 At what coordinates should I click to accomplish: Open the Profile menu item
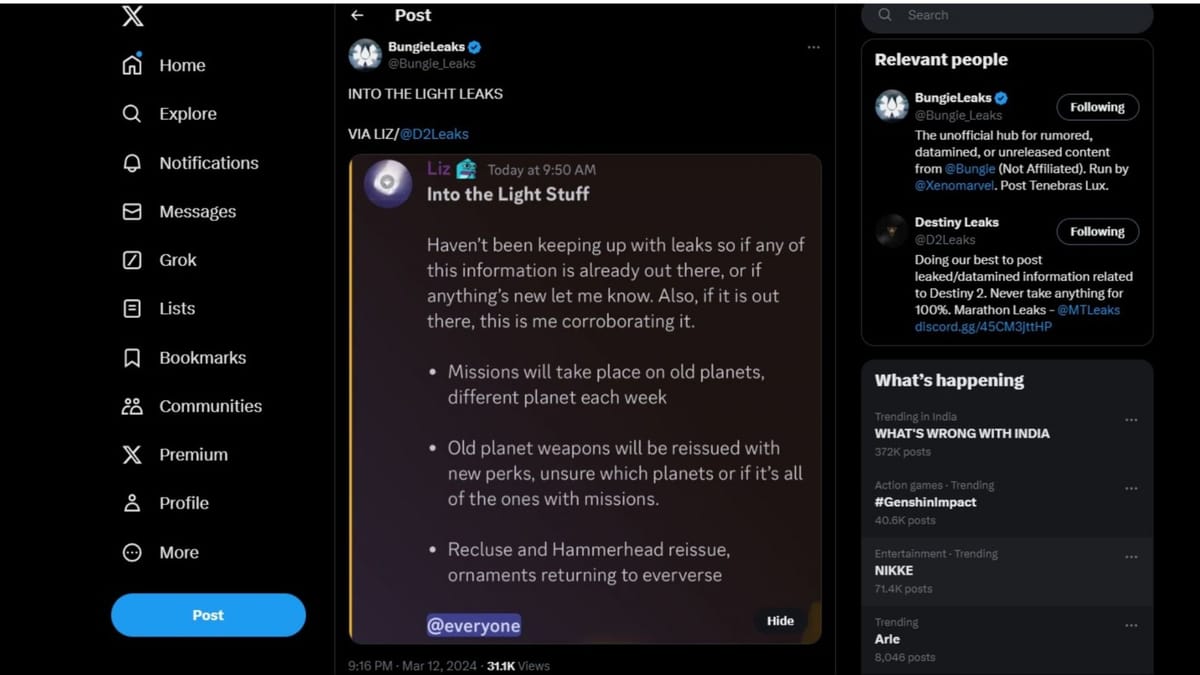tap(183, 503)
